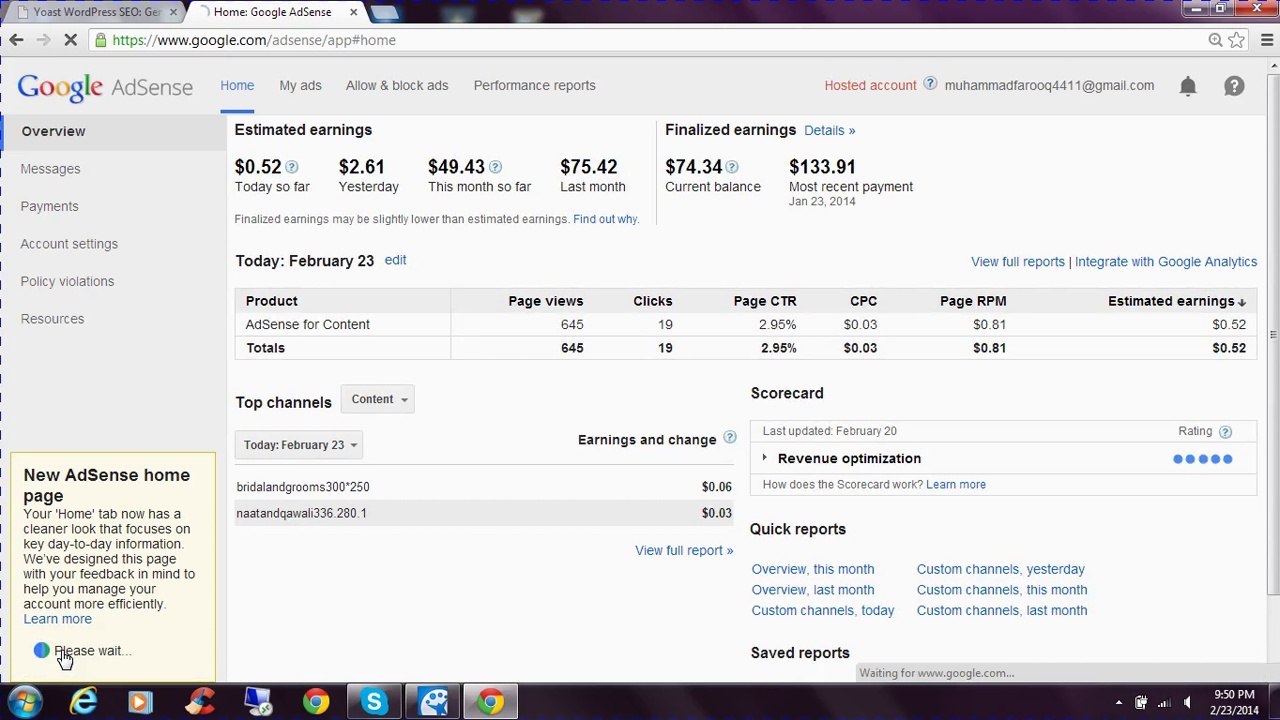The image size is (1280, 720).
Task: Click the Find out why link
Action: tap(605, 219)
